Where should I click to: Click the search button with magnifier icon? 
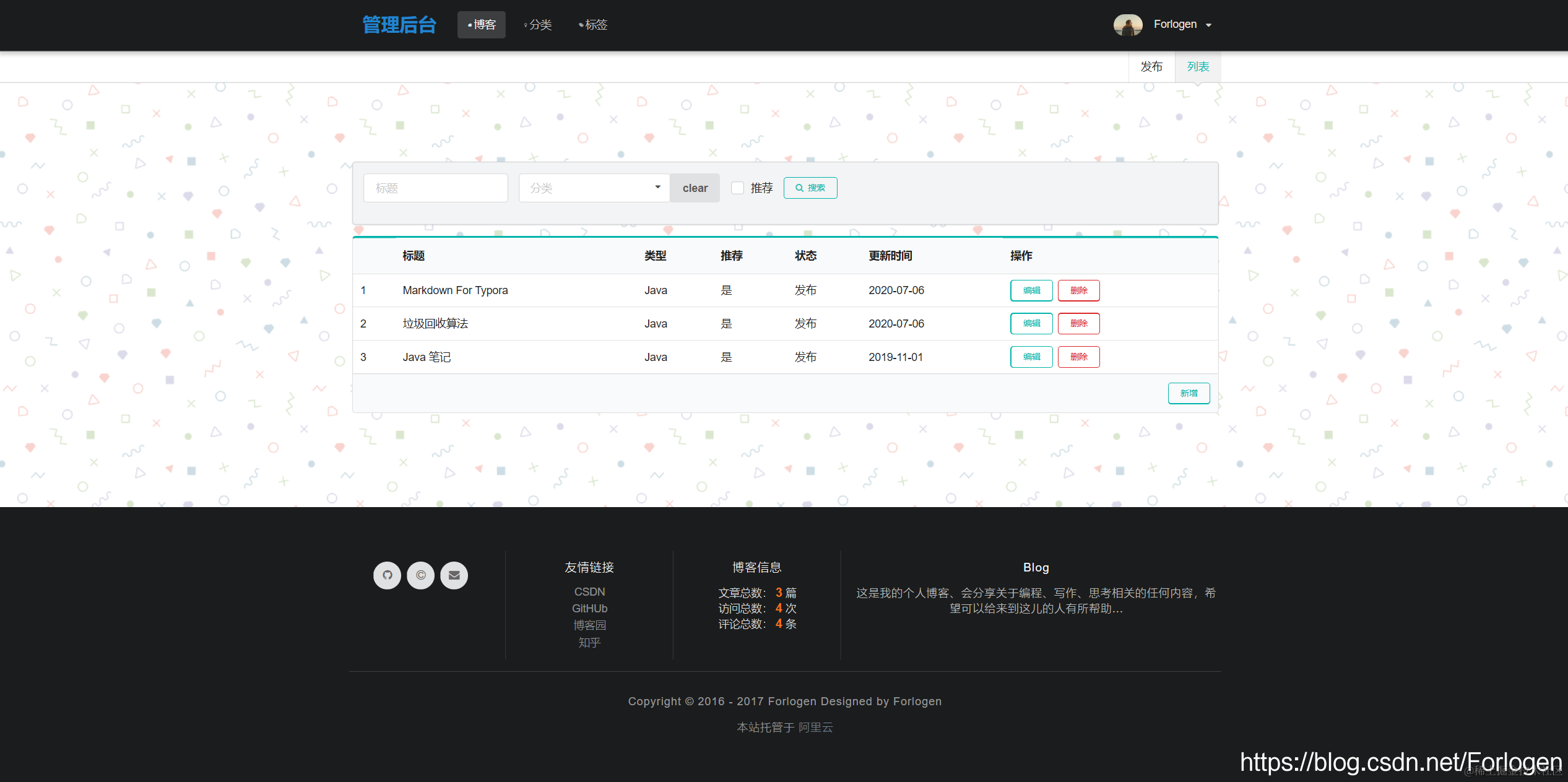(810, 188)
